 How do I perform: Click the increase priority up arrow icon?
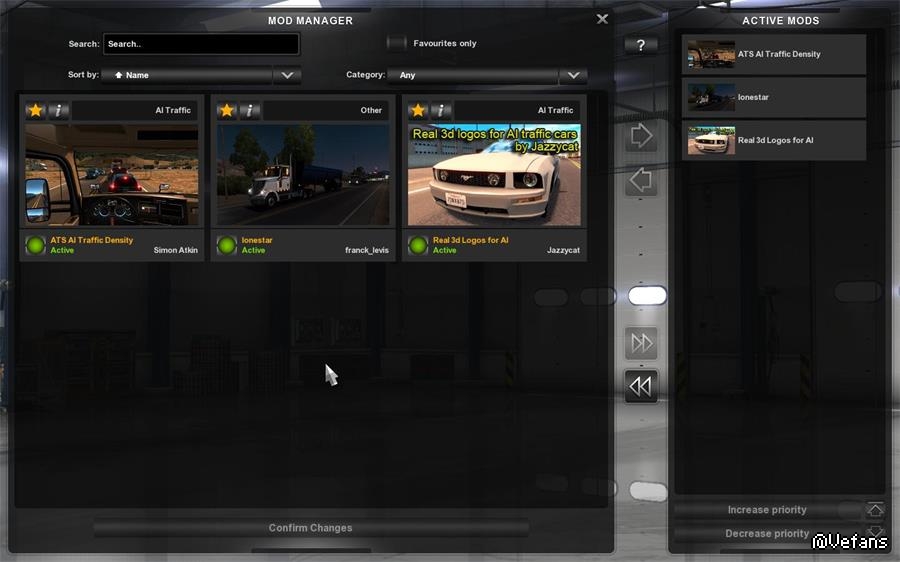(x=875, y=509)
